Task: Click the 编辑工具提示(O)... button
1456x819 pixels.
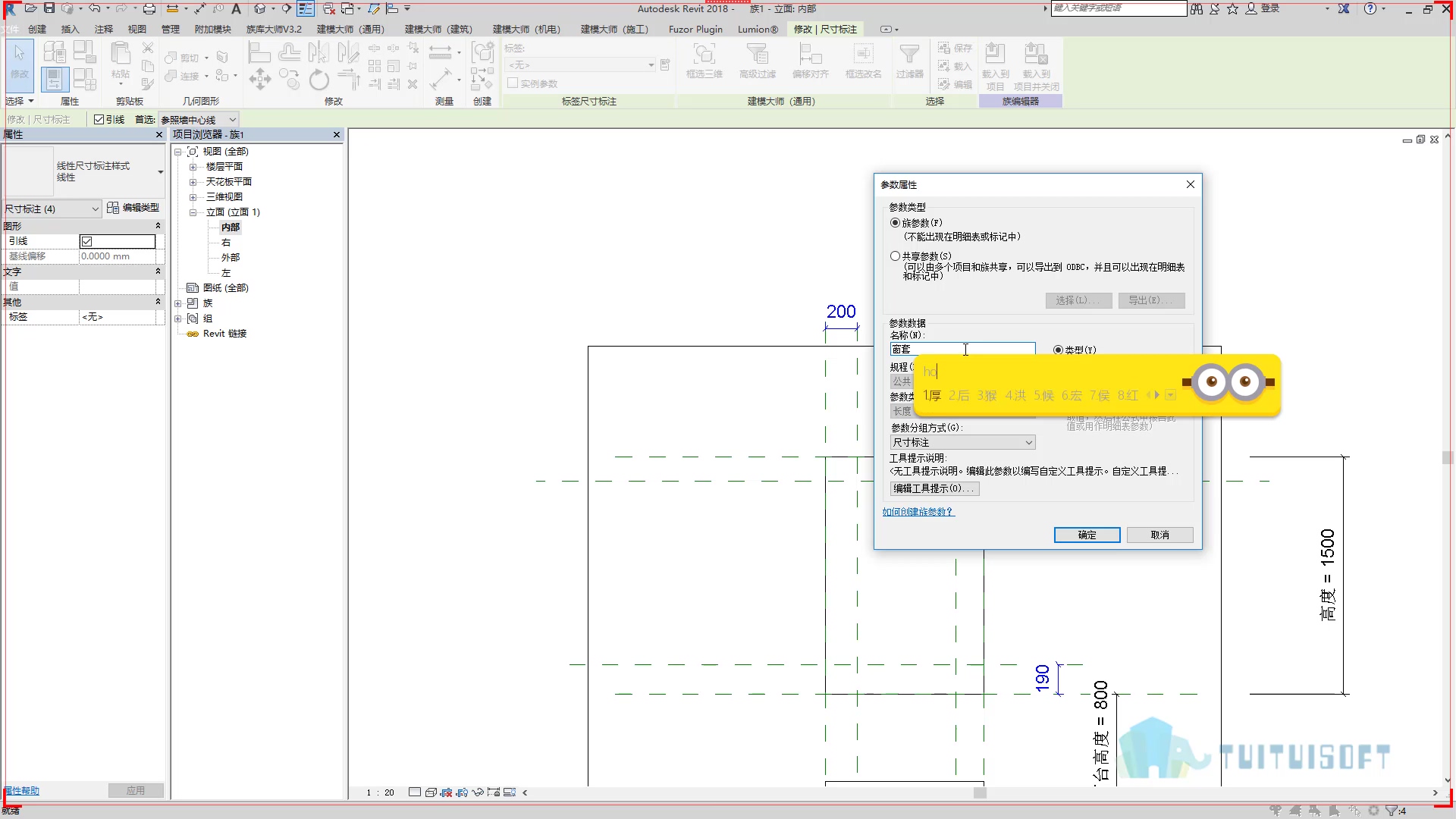Action: tap(934, 488)
